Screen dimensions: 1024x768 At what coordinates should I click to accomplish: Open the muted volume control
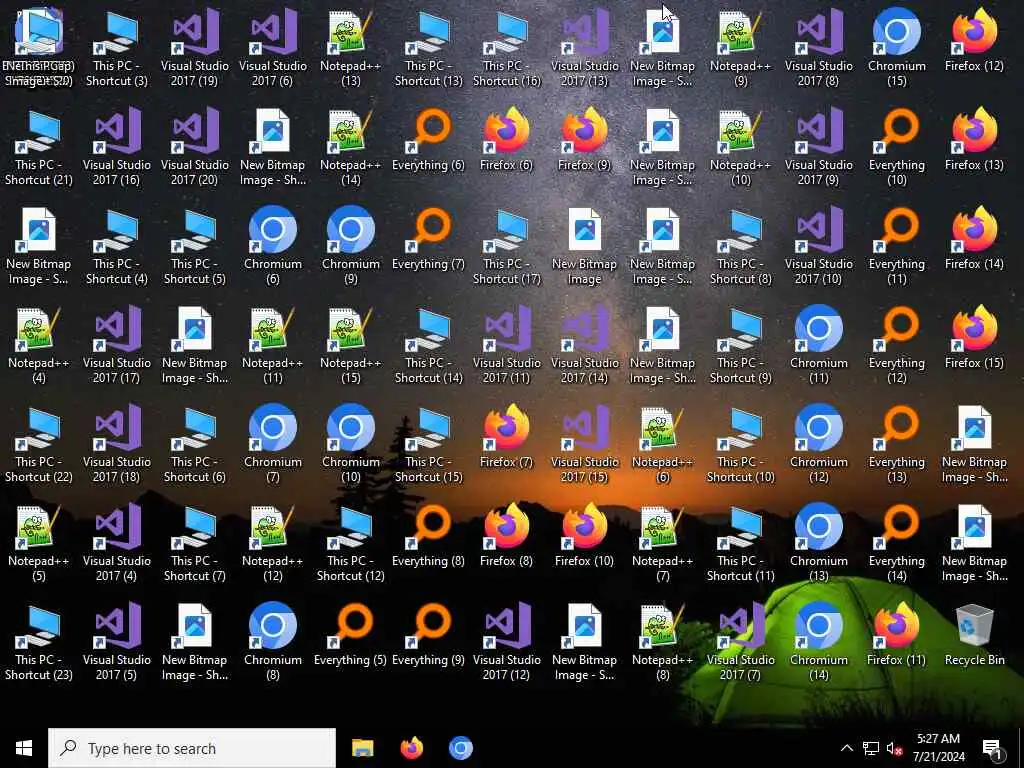894,748
